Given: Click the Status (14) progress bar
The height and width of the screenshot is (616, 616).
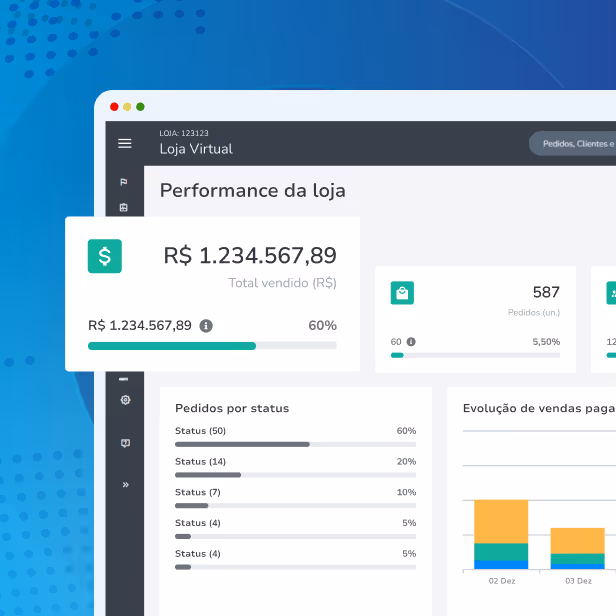Looking at the screenshot, I should coord(295,475).
